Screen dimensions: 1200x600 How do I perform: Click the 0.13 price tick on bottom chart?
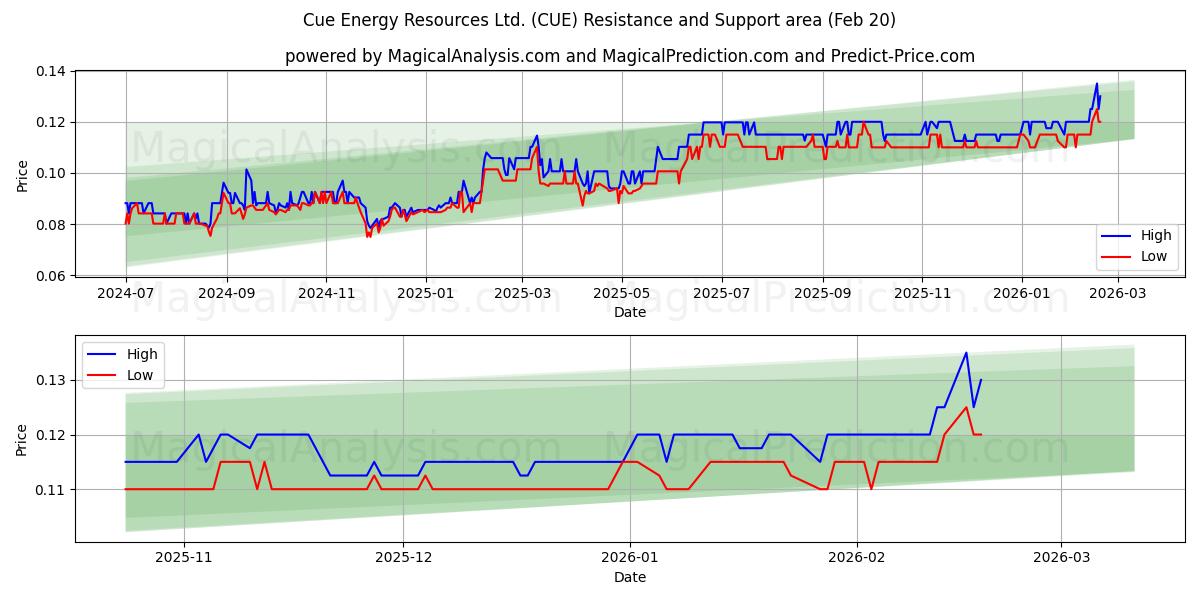pyautogui.click(x=51, y=381)
